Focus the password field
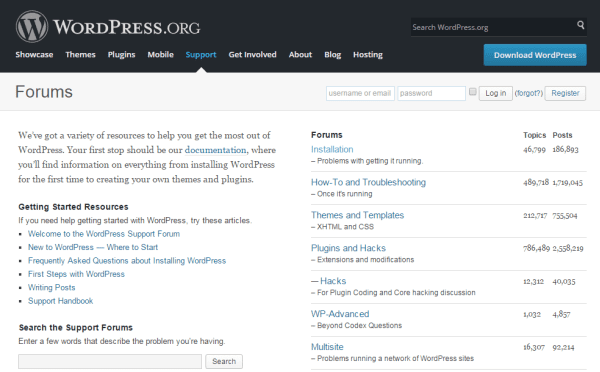 (431, 93)
